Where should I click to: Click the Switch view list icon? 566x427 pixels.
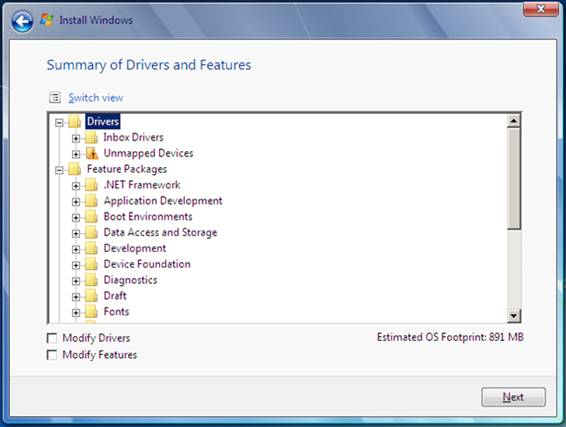pyautogui.click(x=55, y=97)
